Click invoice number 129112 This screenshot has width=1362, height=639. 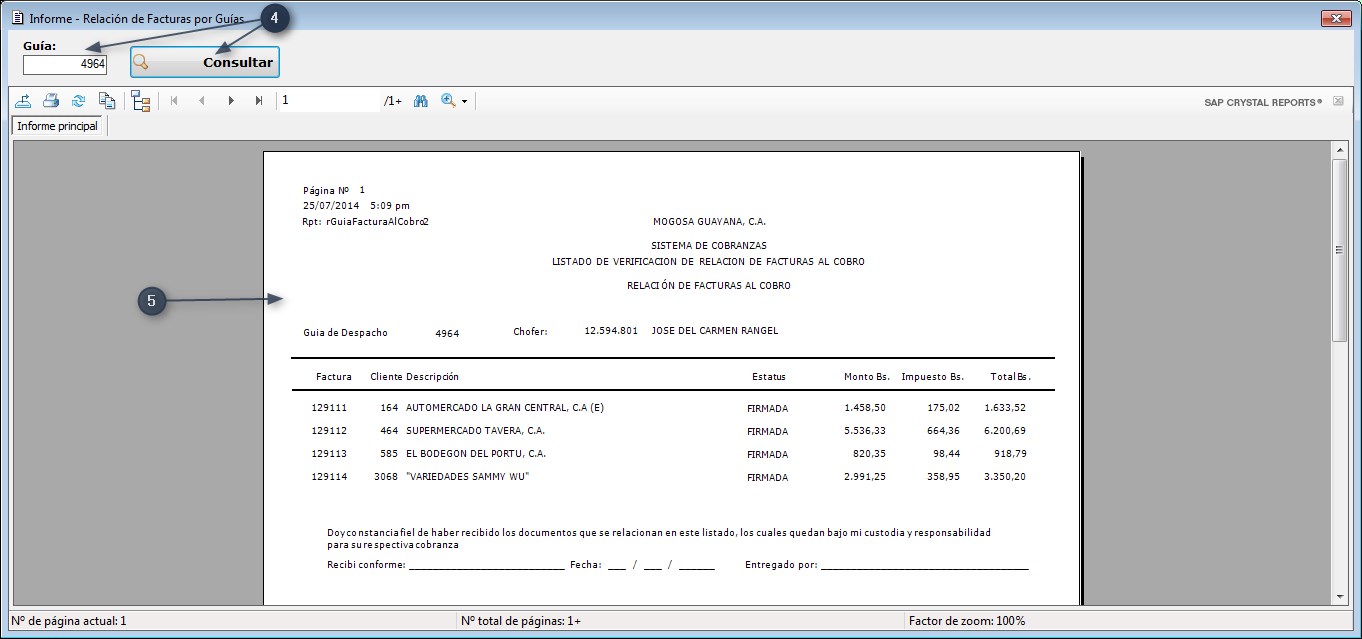(x=329, y=431)
